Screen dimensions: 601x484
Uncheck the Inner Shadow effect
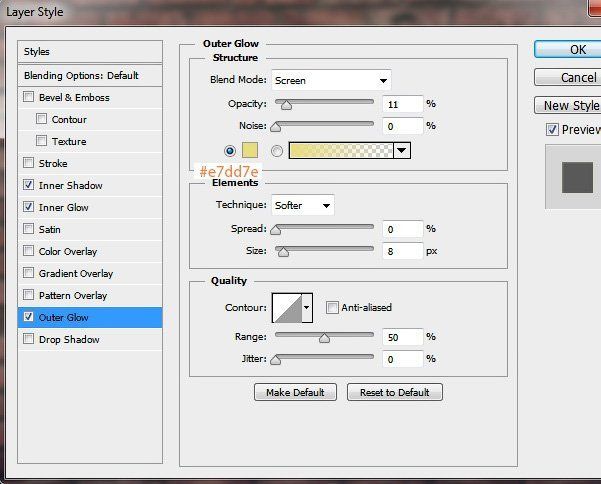click(x=29, y=185)
